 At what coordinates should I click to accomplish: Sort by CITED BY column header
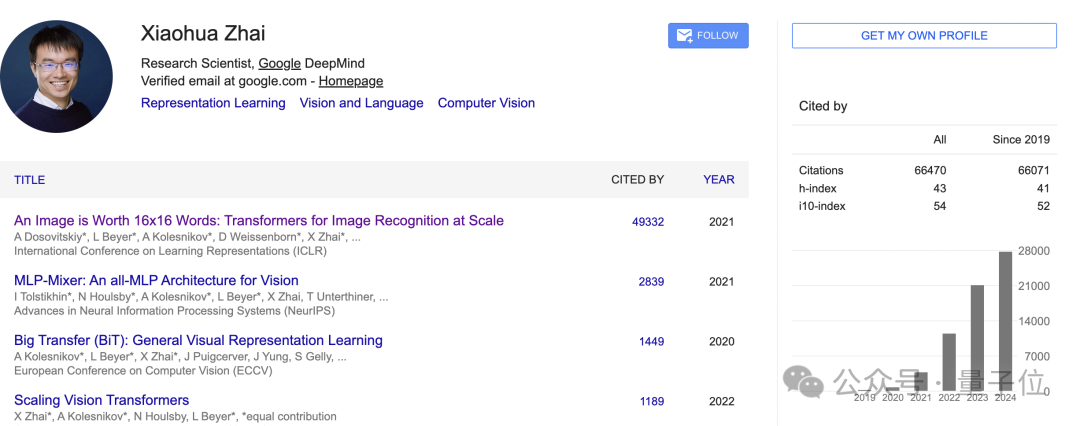(x=638, y=180)
